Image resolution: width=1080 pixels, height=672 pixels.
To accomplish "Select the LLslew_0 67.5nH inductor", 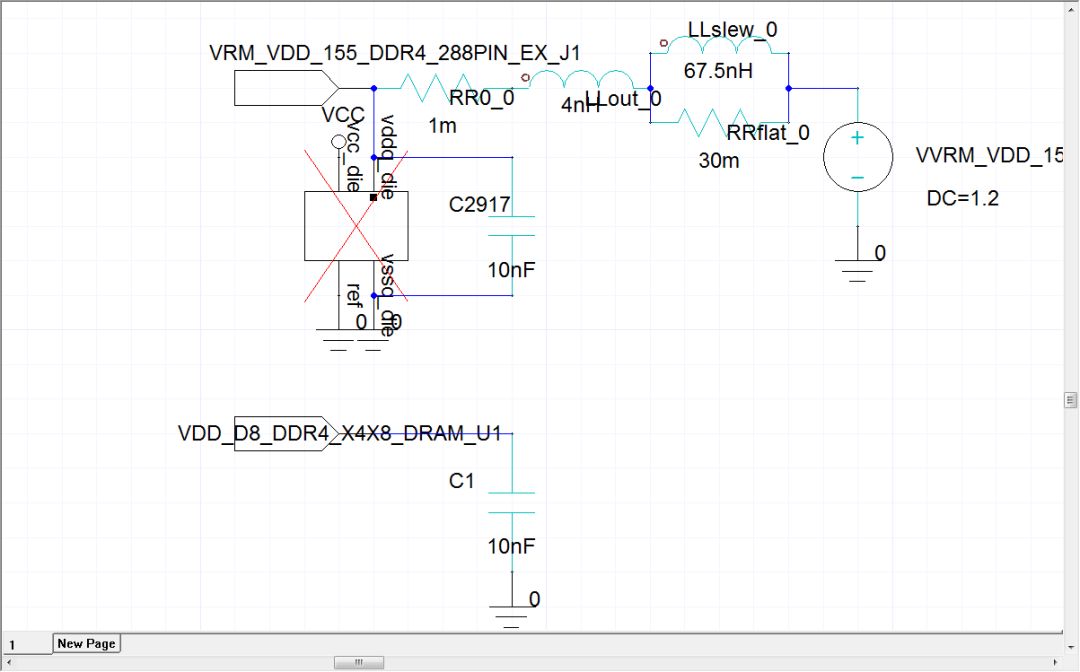I will click(720, 45).
